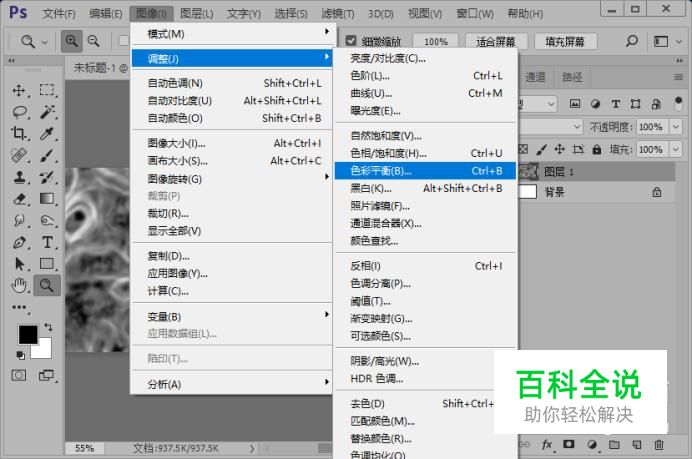Viewport: 692px width, 459px height.
Task: Select the Magic Wand tool
Action: tap(47, 112)
